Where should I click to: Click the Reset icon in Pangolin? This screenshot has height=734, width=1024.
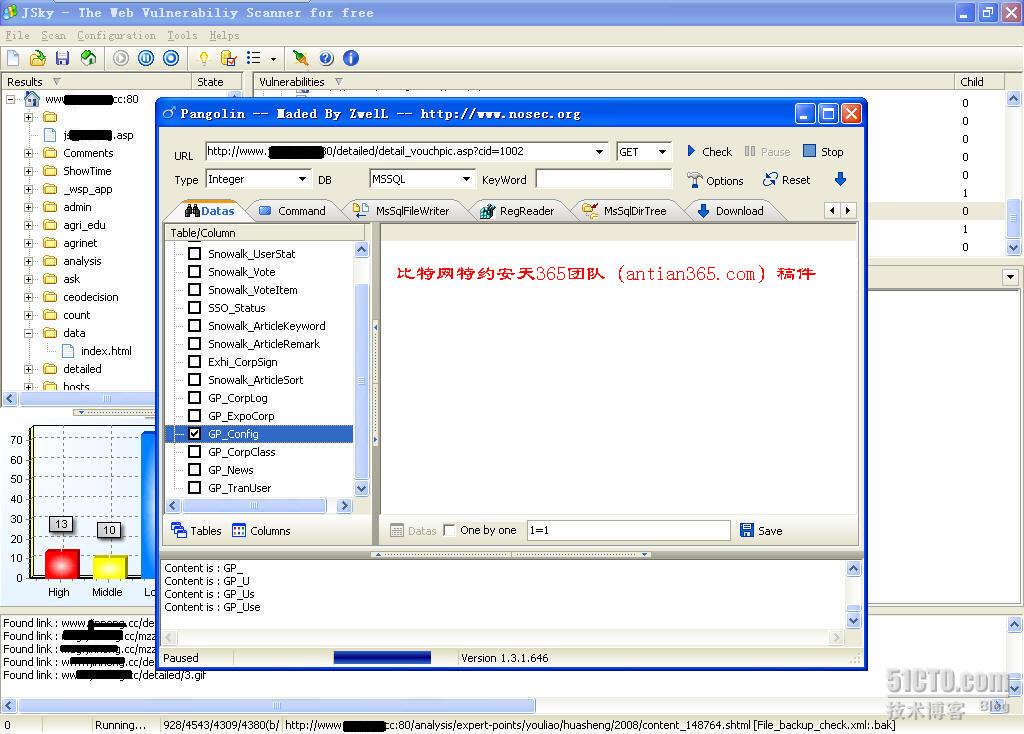[x=771, y=180]
